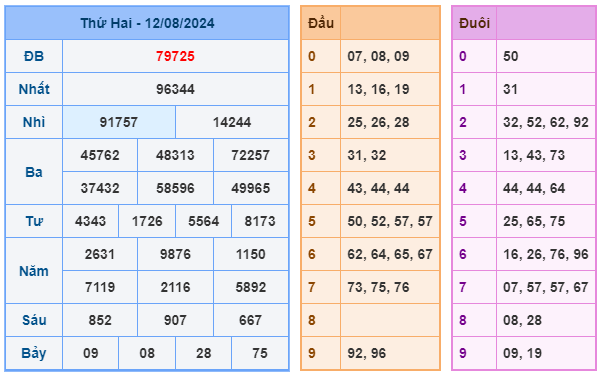Choose Năm prize number 1150

(251, 254)
